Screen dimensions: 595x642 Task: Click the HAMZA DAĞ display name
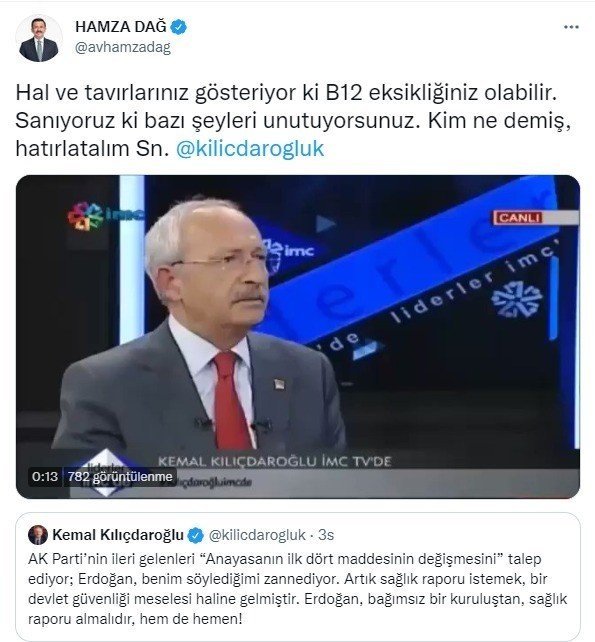click(x=121, y=27)
